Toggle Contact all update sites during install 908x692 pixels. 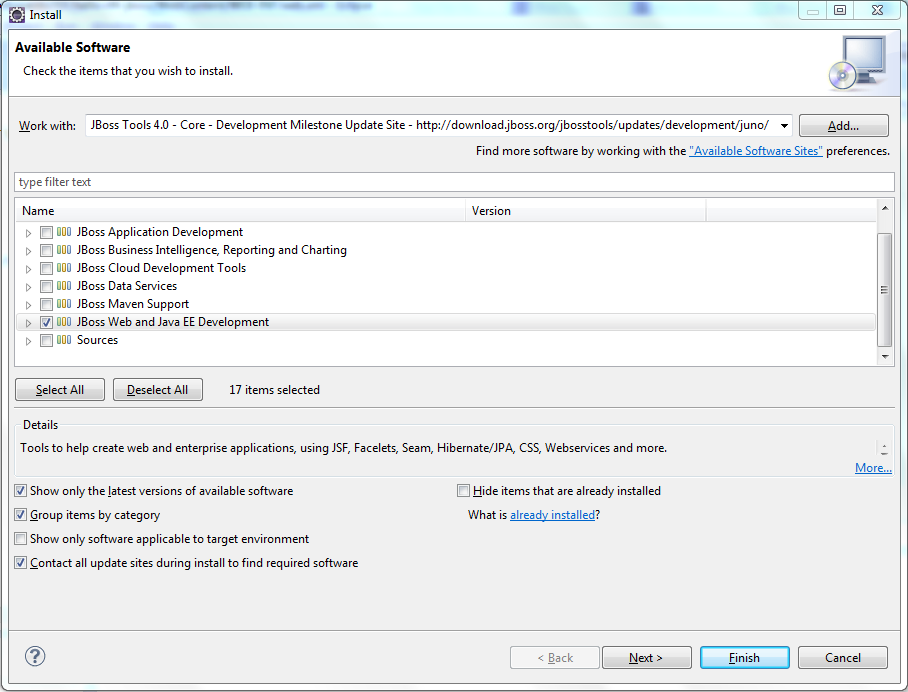point(20,563)
